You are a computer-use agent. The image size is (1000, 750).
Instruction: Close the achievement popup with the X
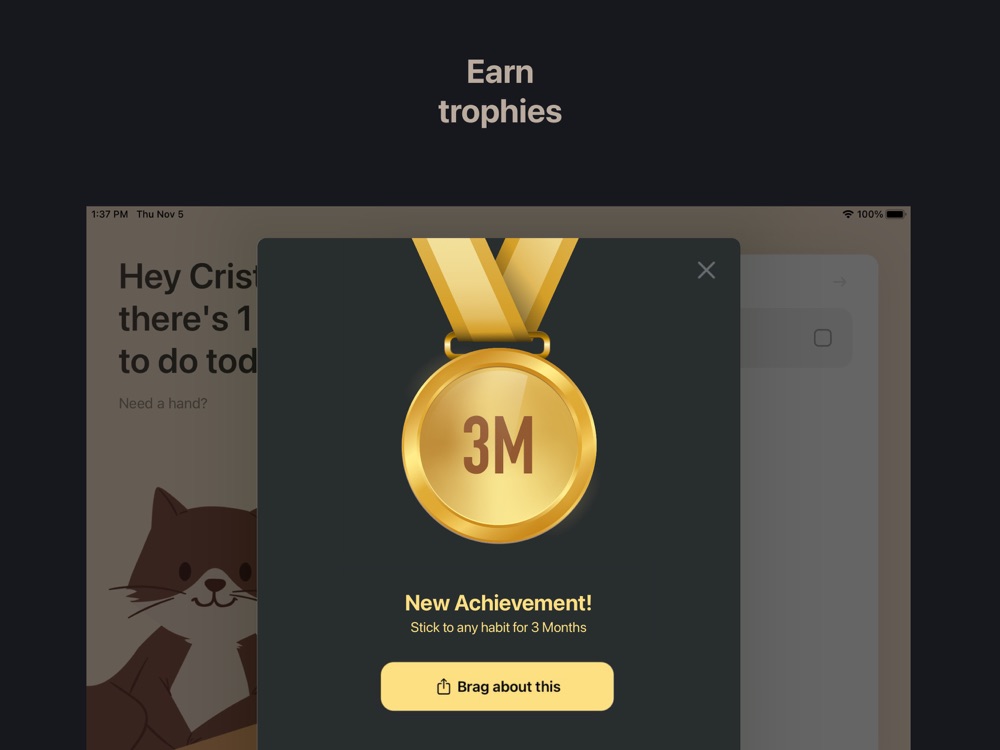[x=706, y=270]
